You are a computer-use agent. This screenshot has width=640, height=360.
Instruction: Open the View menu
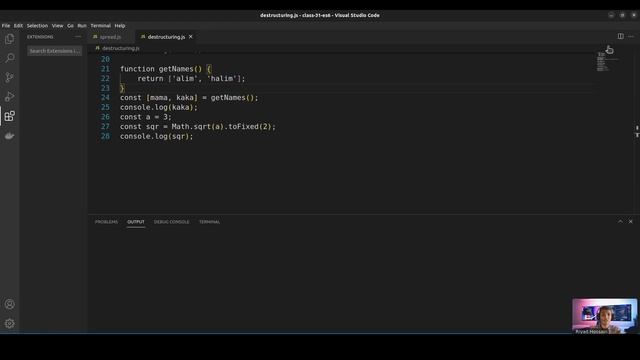point(58,25)
